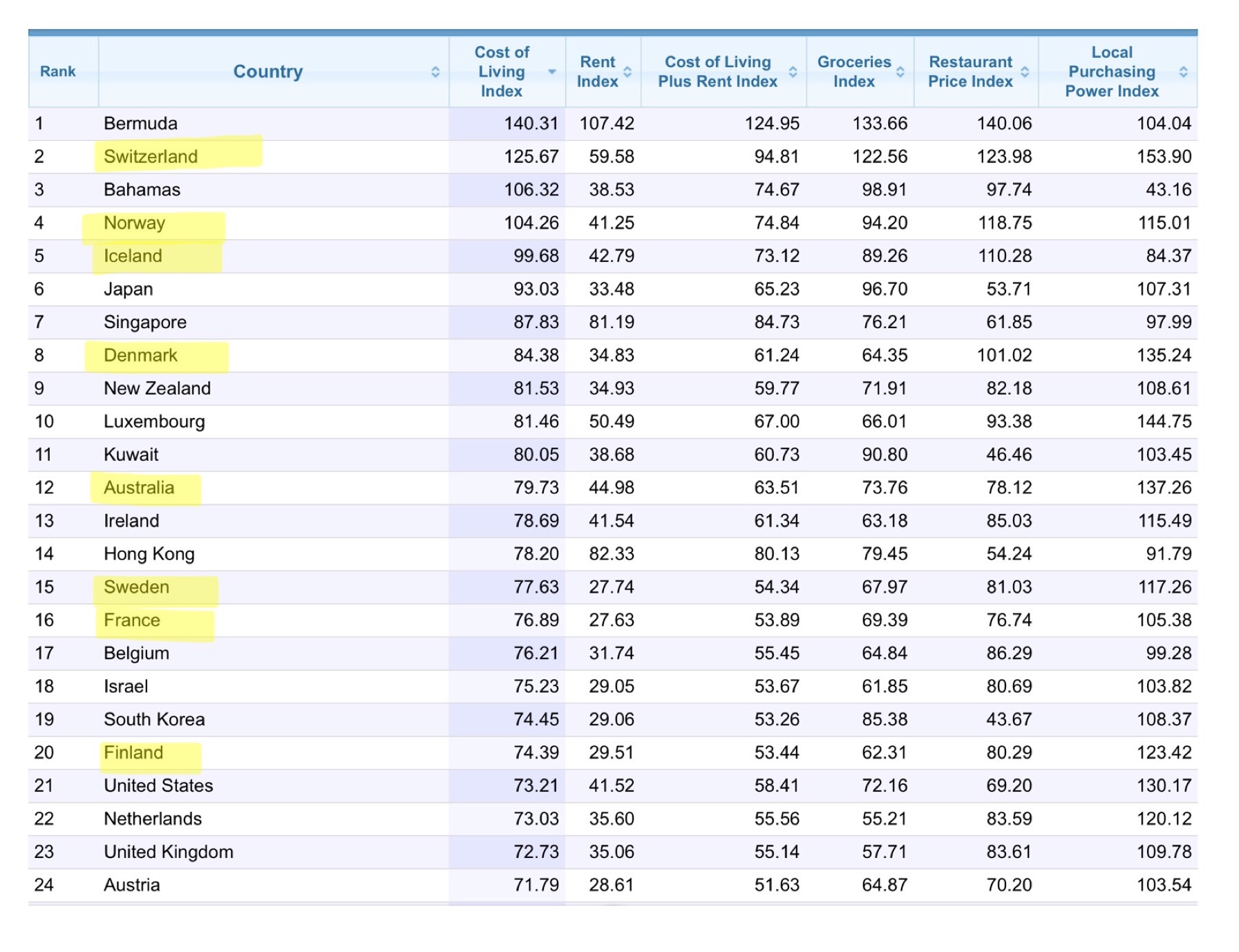Open the Bermuda row country name
The width and height of the screenshot is (1239, 952).
click(x=140, y=124)
